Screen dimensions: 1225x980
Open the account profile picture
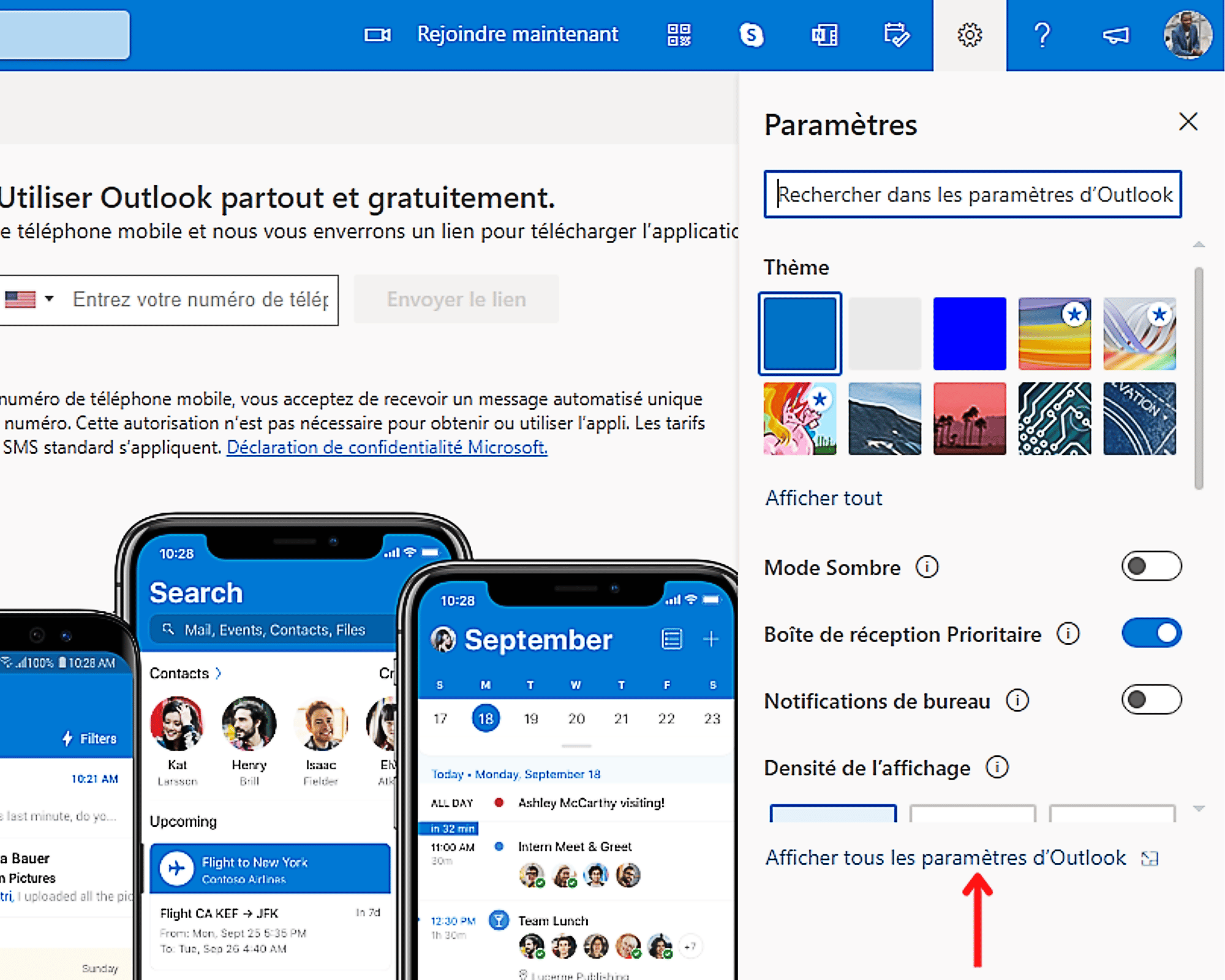point(1188,35)
